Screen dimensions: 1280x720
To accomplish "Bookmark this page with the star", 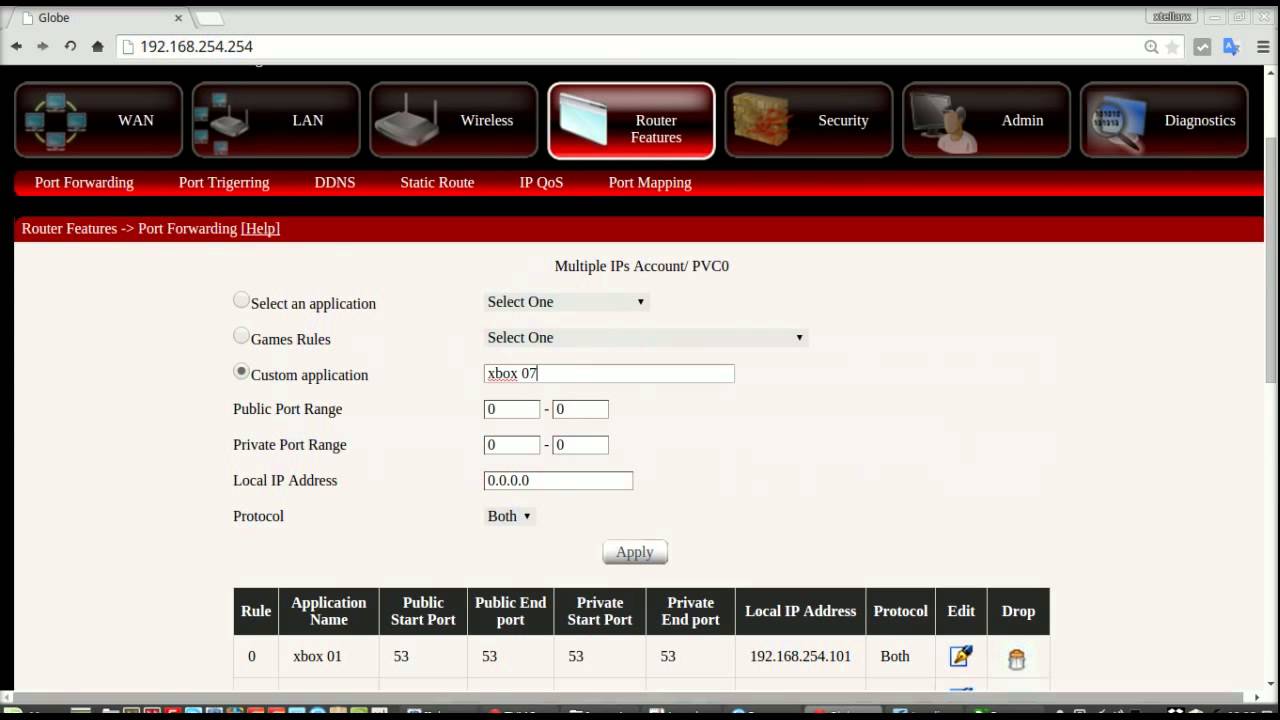I will tap(1172, 47).
